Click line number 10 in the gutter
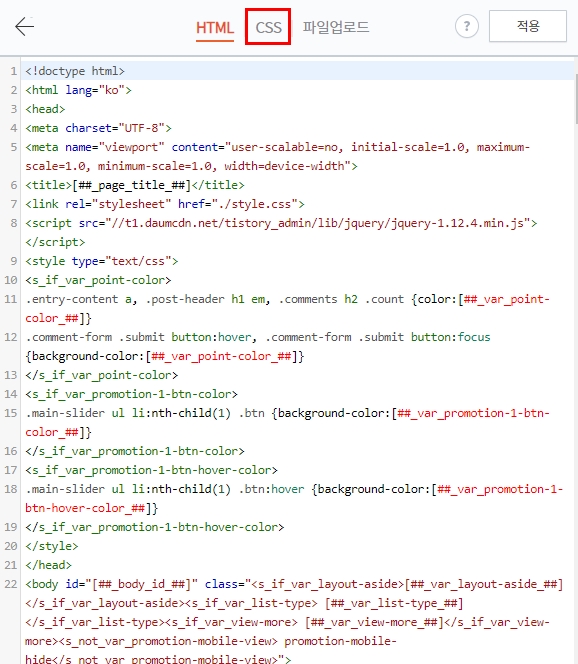Viewport: 578px width, 664px height. tap(11, 280)
